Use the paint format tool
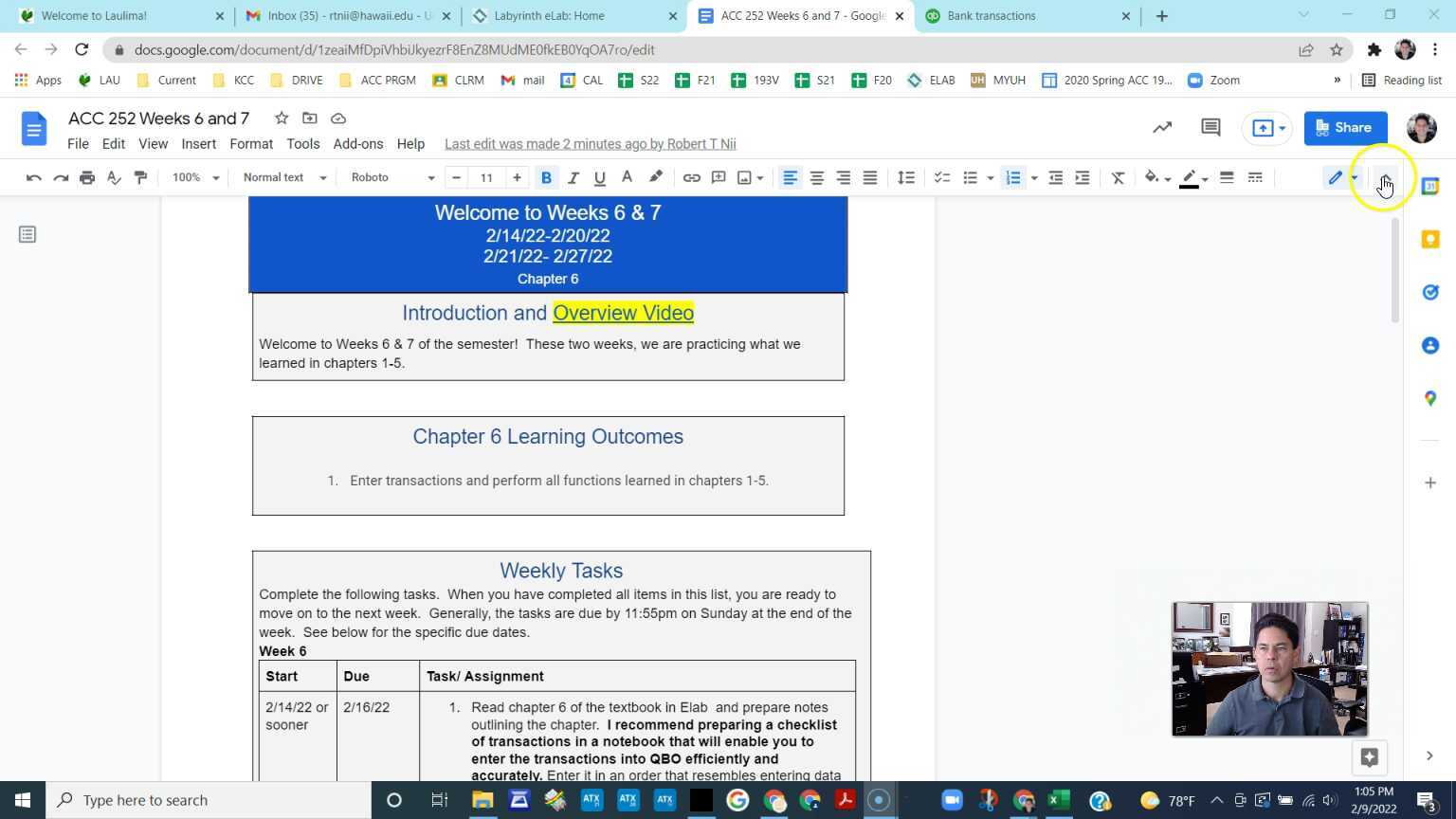1456x819 pixels. click(140, 177)
